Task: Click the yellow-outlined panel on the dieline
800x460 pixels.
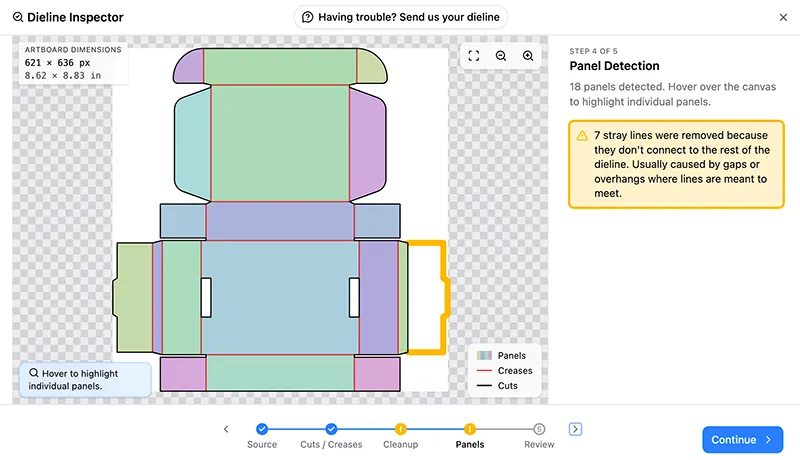Action: (x=428, y=297)
